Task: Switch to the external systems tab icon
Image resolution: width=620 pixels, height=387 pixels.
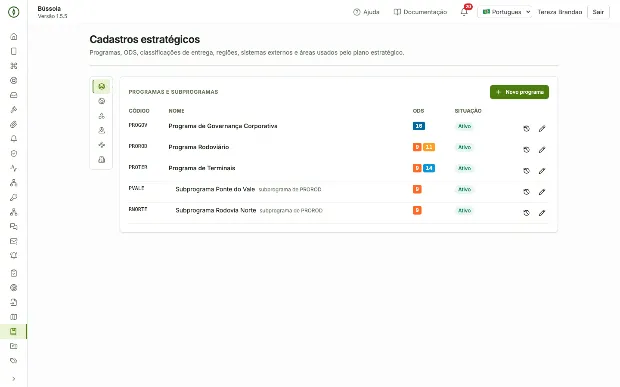Action: coord(102,145)
